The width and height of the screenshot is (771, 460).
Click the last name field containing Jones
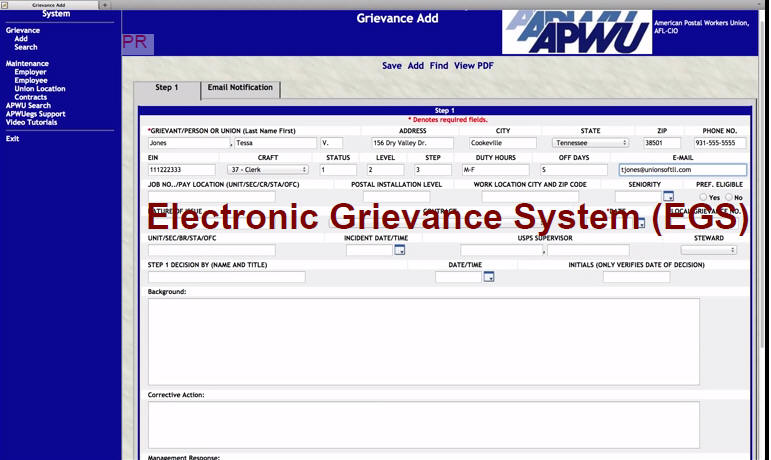click(x=189, y=143)
